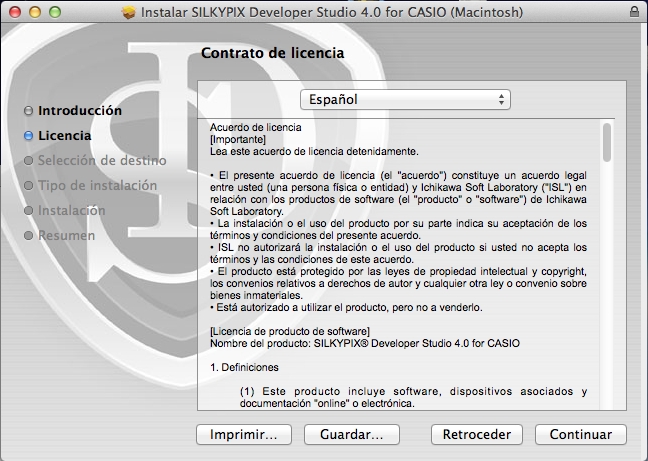This screenshot has height=461, width=648.
Task: Go back with the Retroceder button
Action: pos(476,435)
